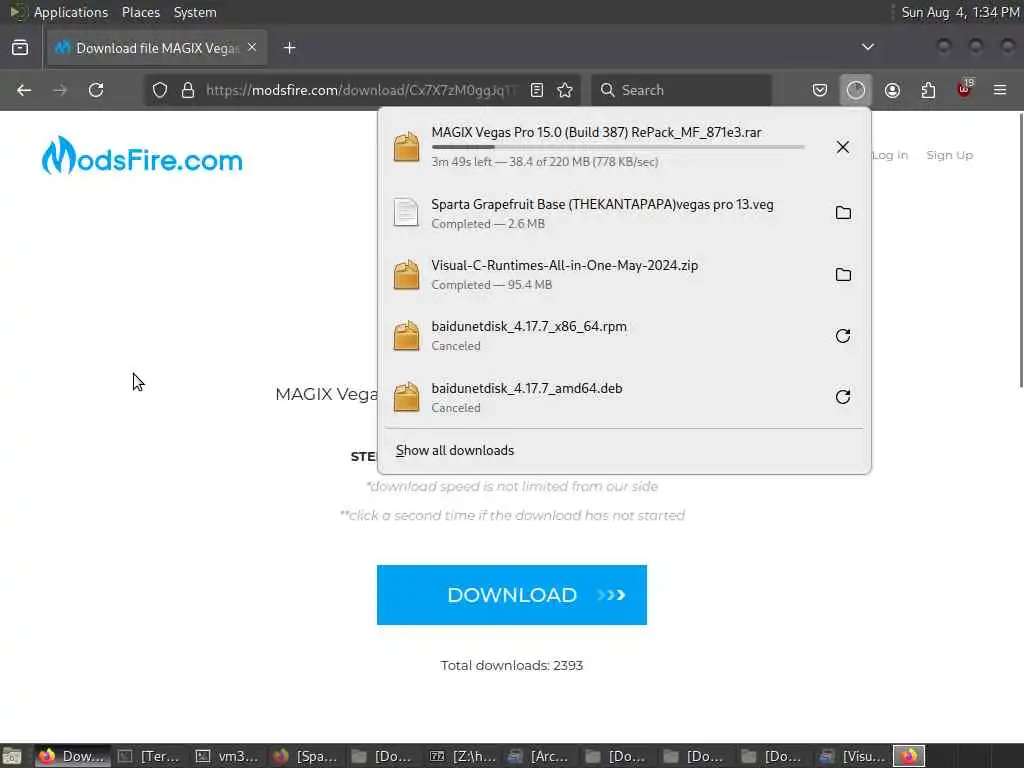Switch to the Terminal taskbar window
The image size is (1024, 768).
(x=150, y=756)
